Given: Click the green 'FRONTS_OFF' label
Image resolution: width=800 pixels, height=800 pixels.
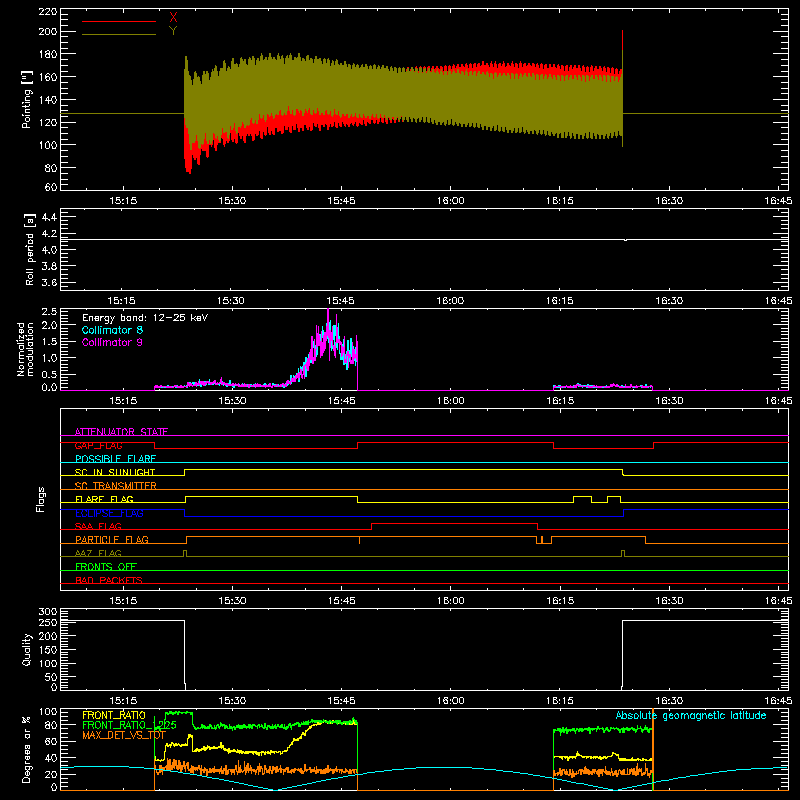Looking at the screenshot, I should tap(106, 566).
